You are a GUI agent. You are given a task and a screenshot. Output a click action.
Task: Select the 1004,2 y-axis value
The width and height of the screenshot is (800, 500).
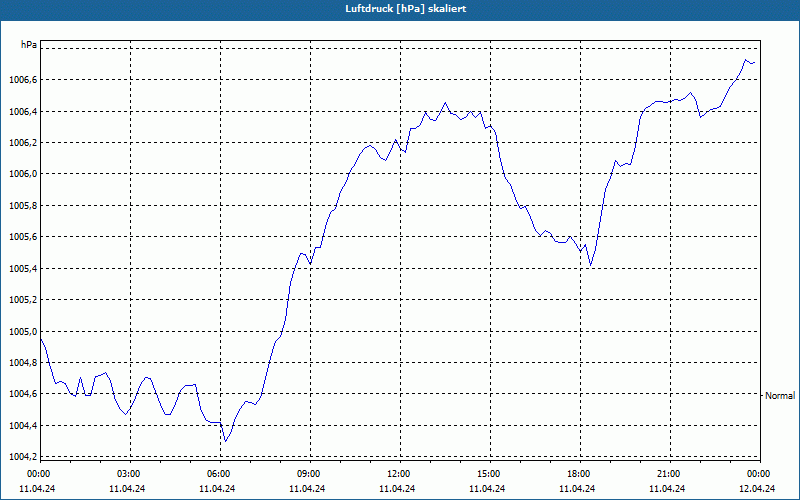click(x=23, y=457)
